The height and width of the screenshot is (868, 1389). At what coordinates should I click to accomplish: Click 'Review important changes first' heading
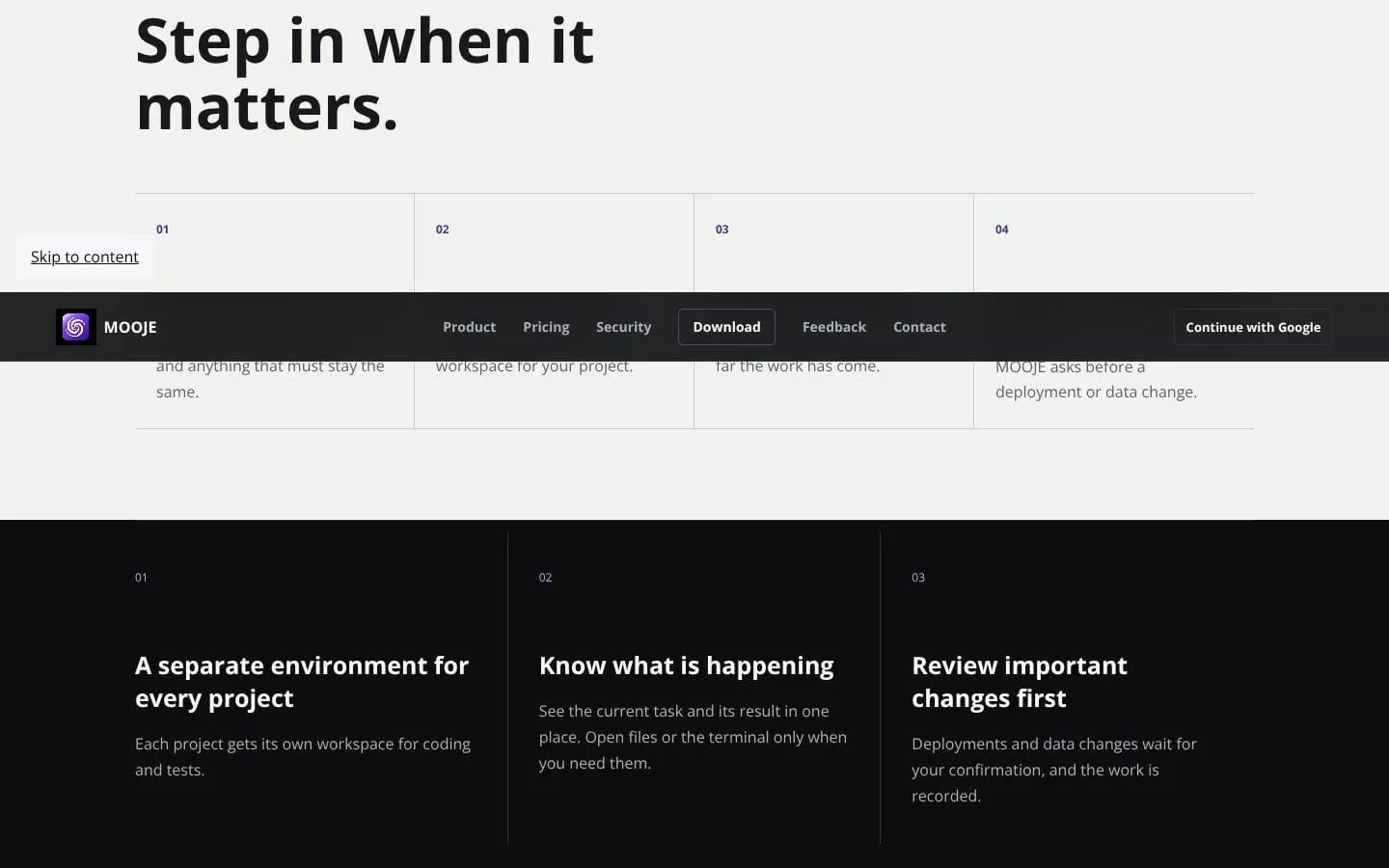pyautogui.click(x=1020, y=682)
